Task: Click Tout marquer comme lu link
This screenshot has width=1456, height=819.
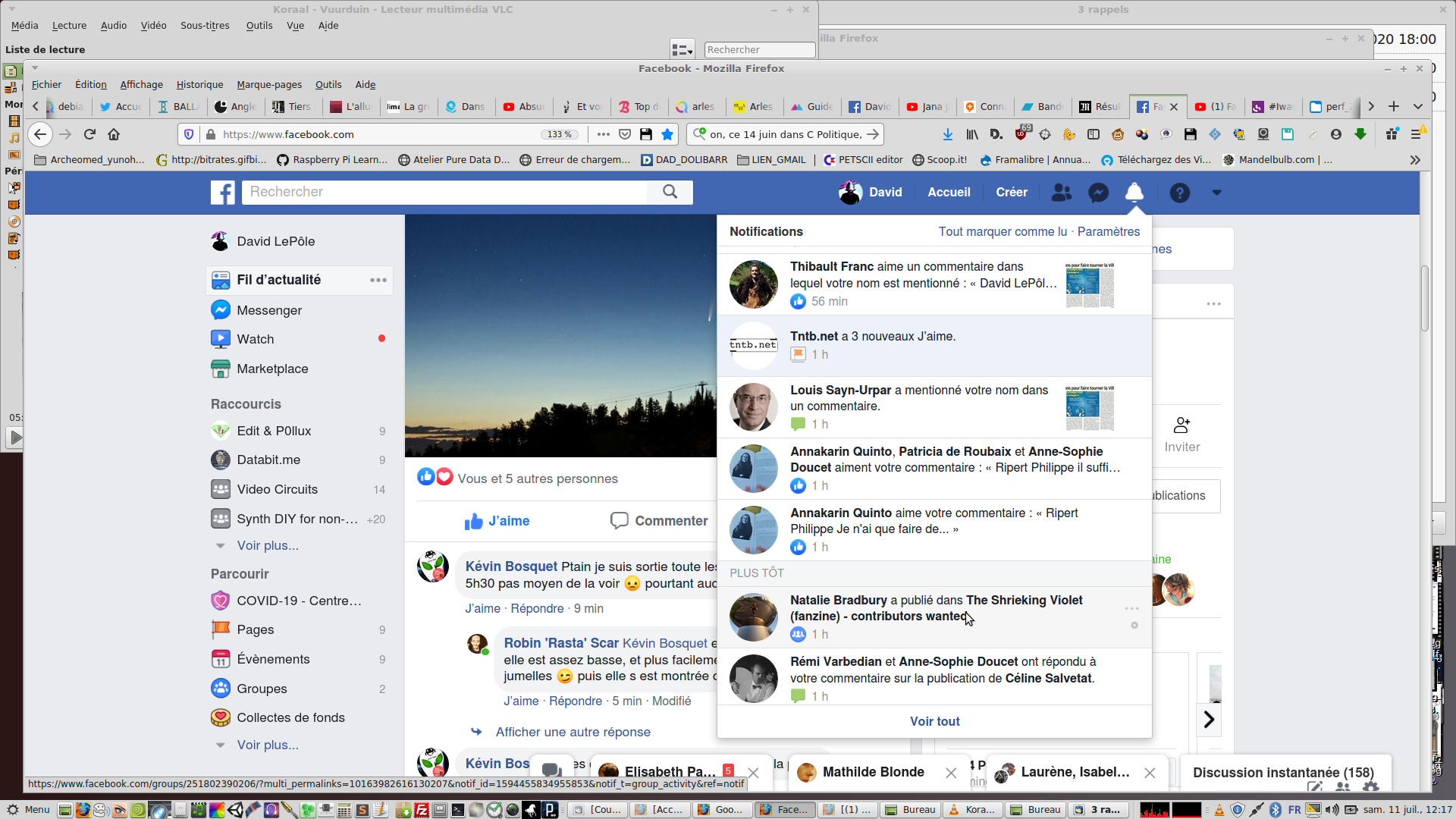Action: point(1002,231)
